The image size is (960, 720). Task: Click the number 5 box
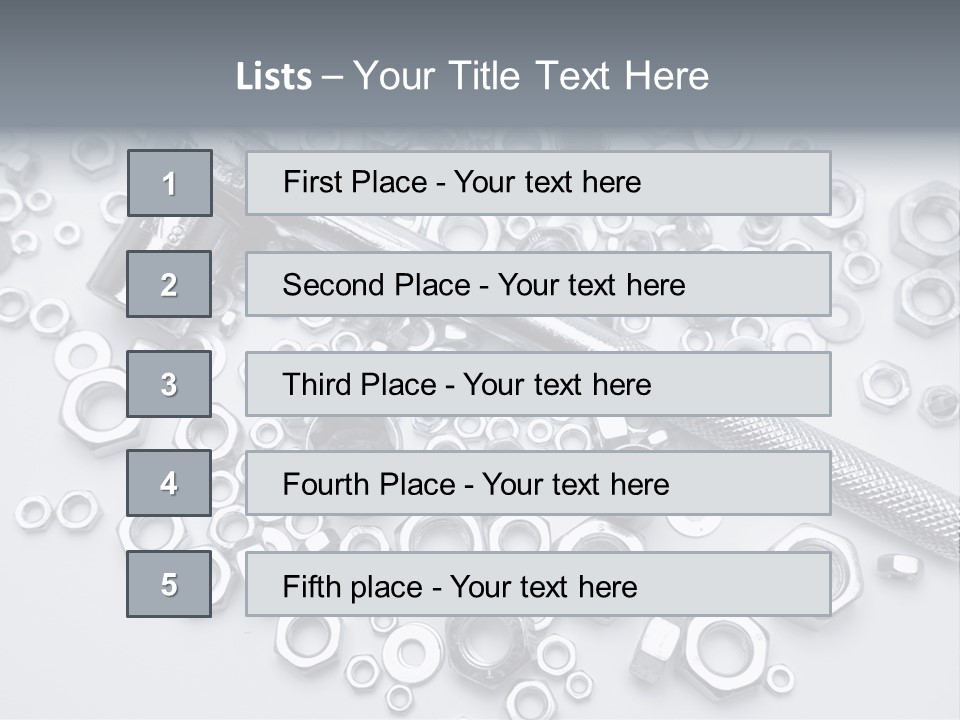(169, 584)
